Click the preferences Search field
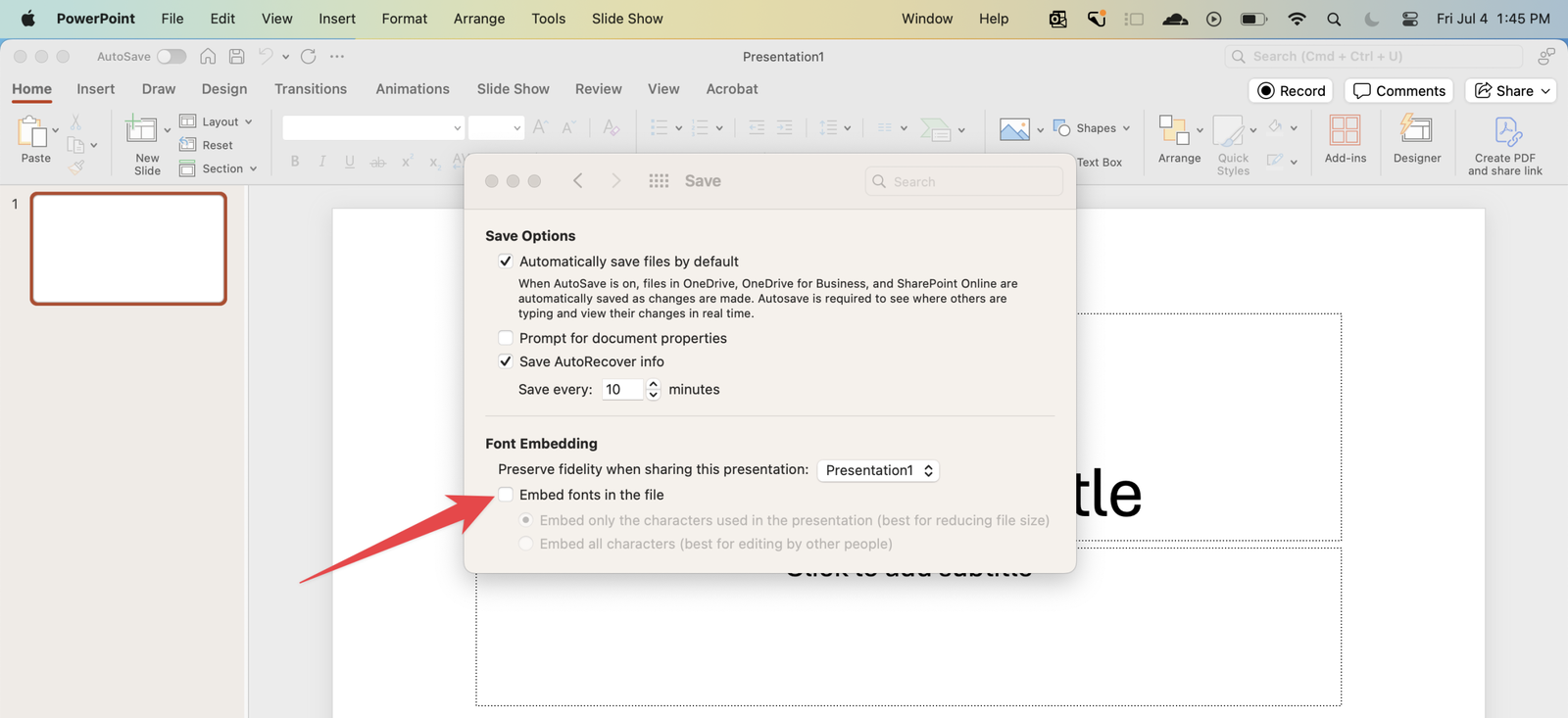The height and width of the screenshot is (718, 1568). pos(964,181)
